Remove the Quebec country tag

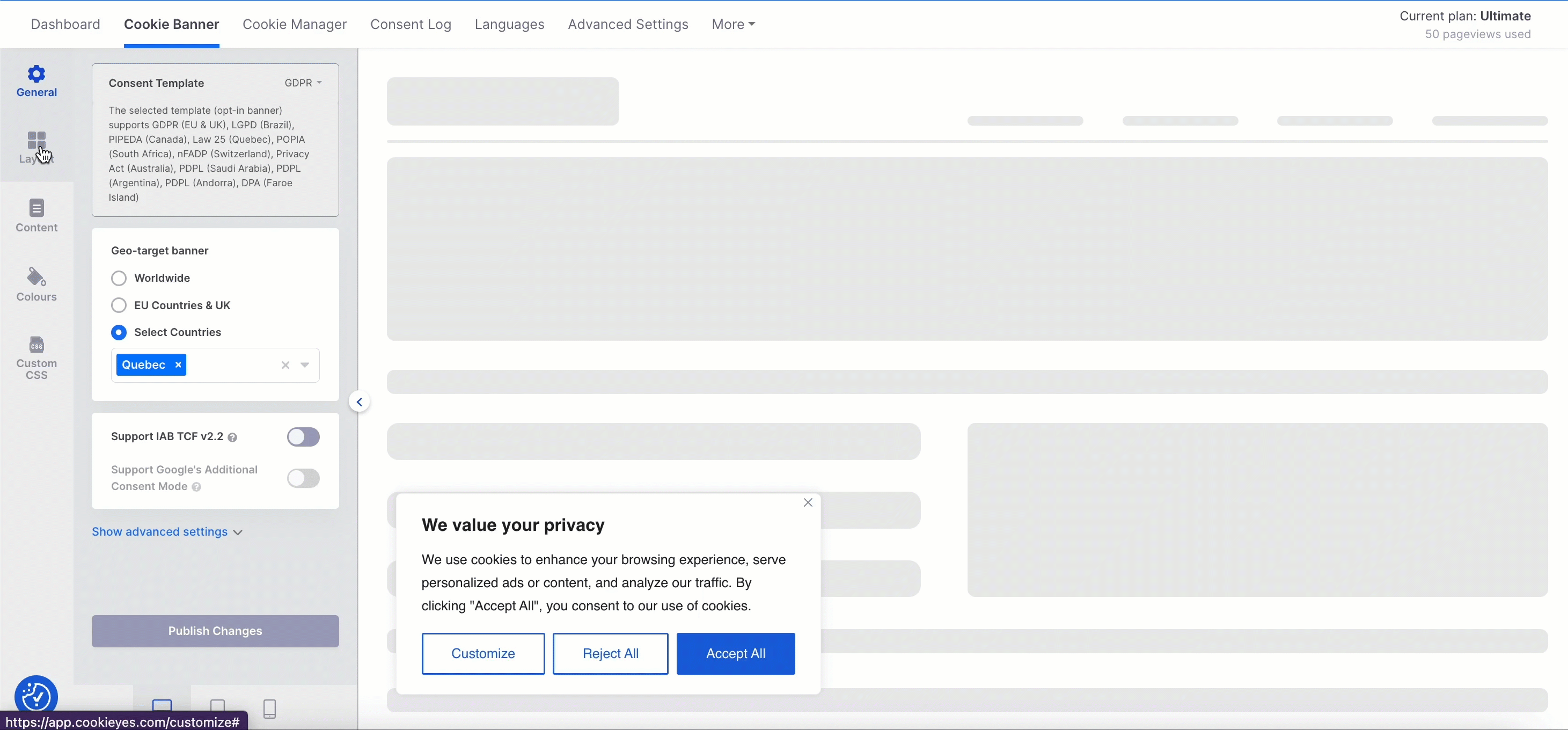click(178, 364)
